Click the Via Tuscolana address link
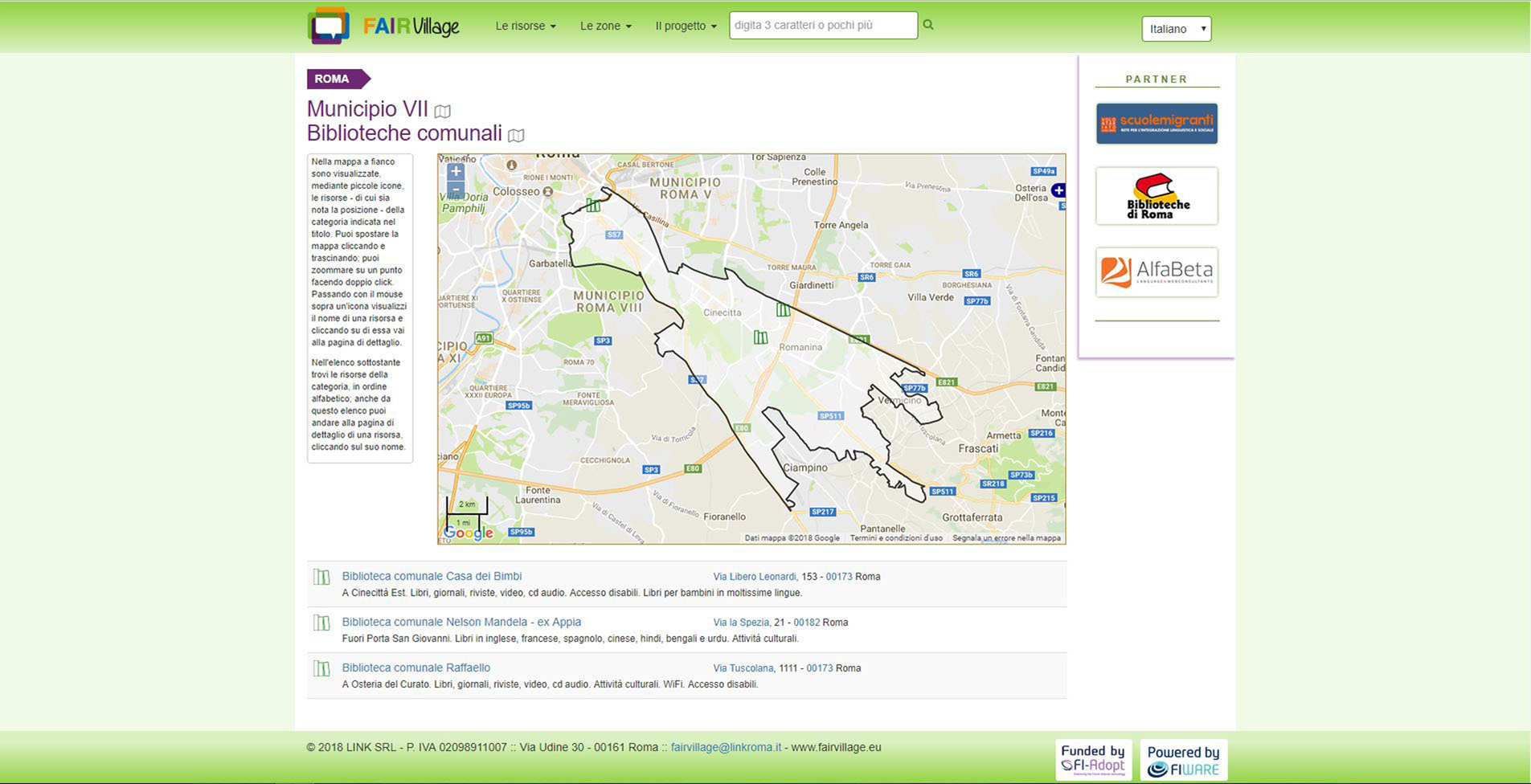 pos(743,668)
